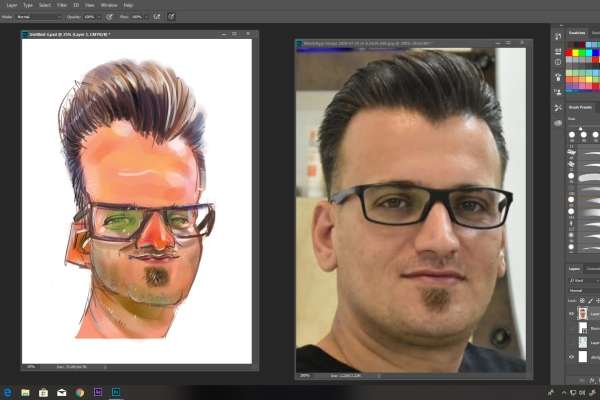Open the Select menu

45,5
